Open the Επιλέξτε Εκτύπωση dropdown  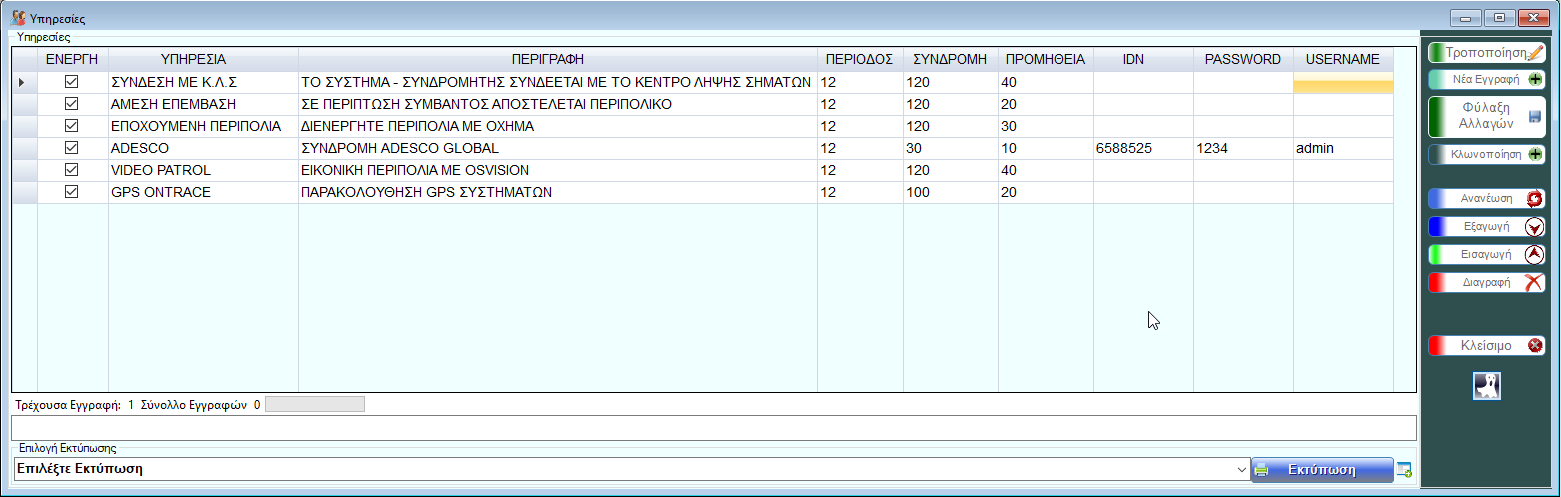[x=1242, y=469]
